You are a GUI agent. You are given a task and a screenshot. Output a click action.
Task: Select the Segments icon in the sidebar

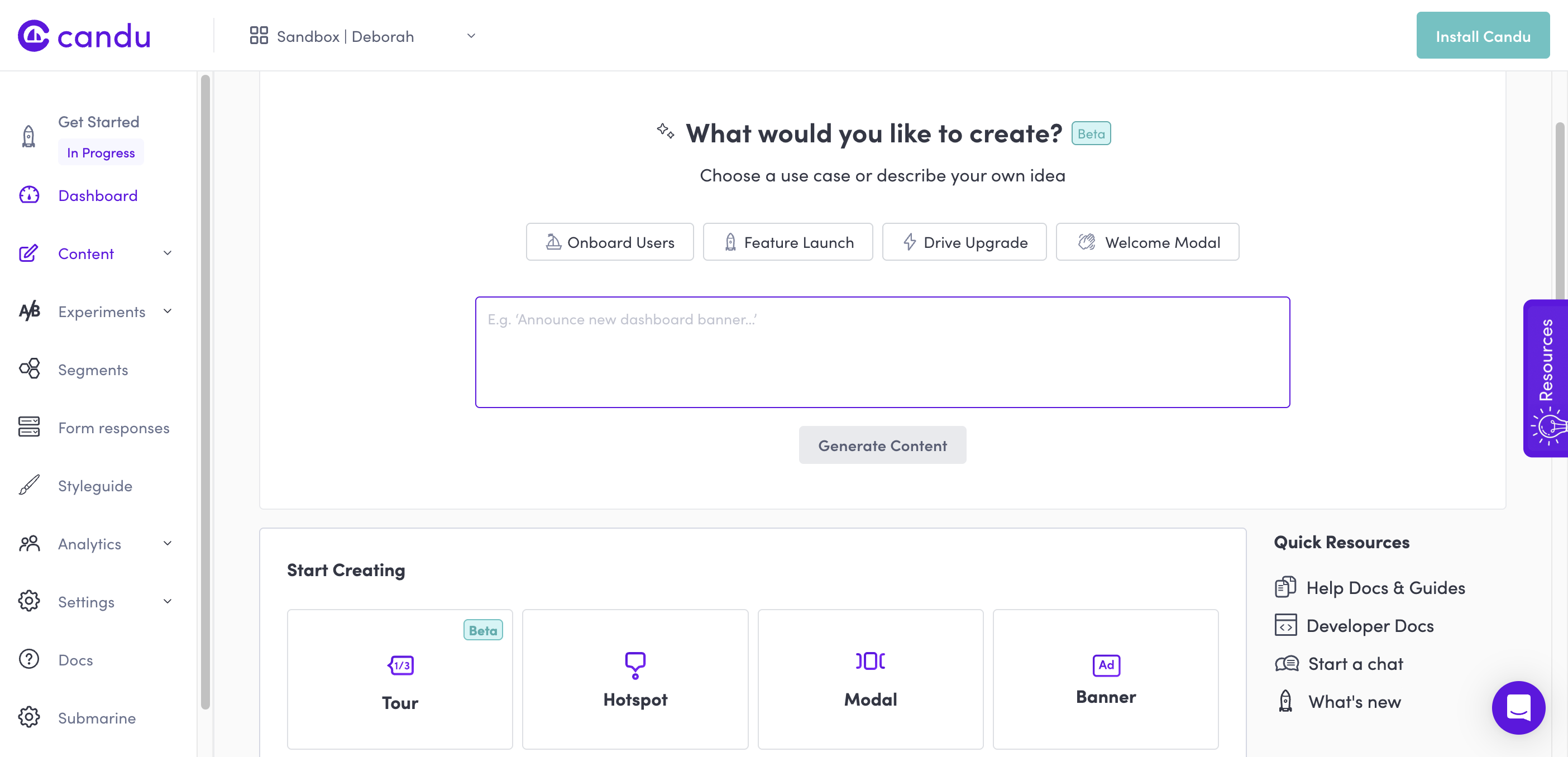tap(28, 369)
